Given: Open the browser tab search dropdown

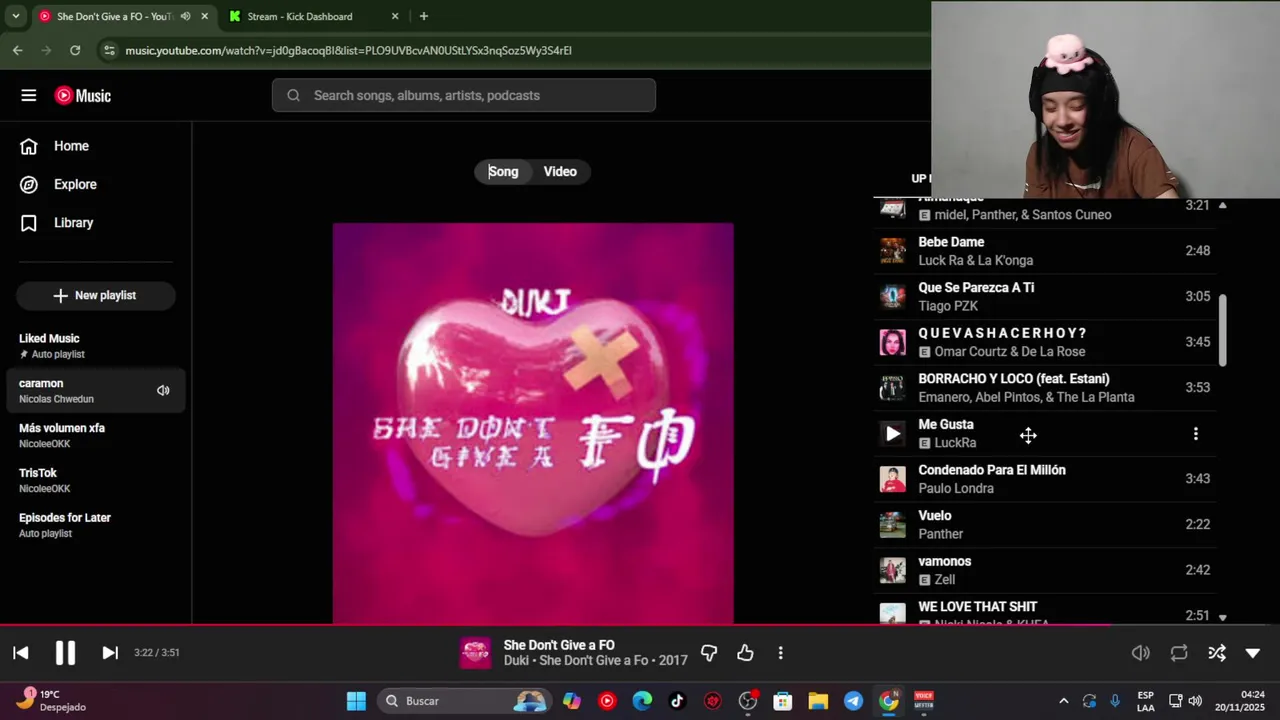Looking at the screenshot, I should tap(15, 16).
